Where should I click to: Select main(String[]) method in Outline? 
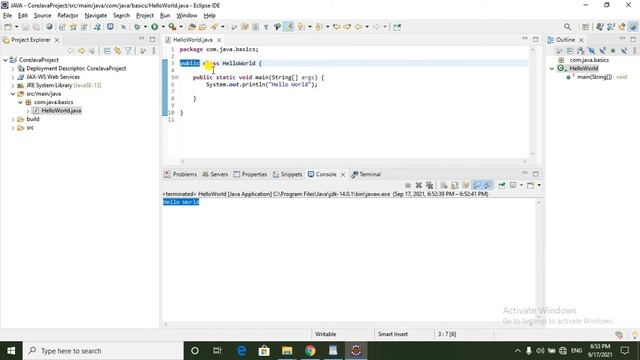click(x=594, y=77)
